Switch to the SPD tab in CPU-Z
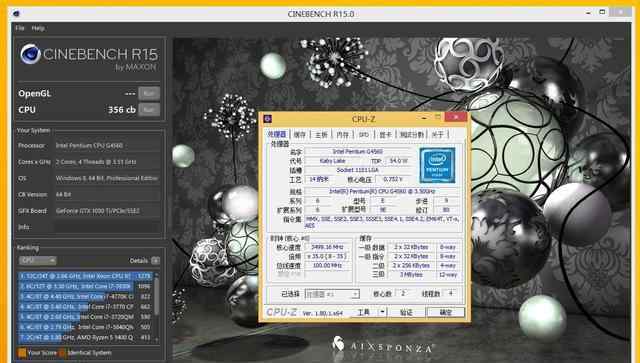 pyautogui.click(x=364, y=134)
